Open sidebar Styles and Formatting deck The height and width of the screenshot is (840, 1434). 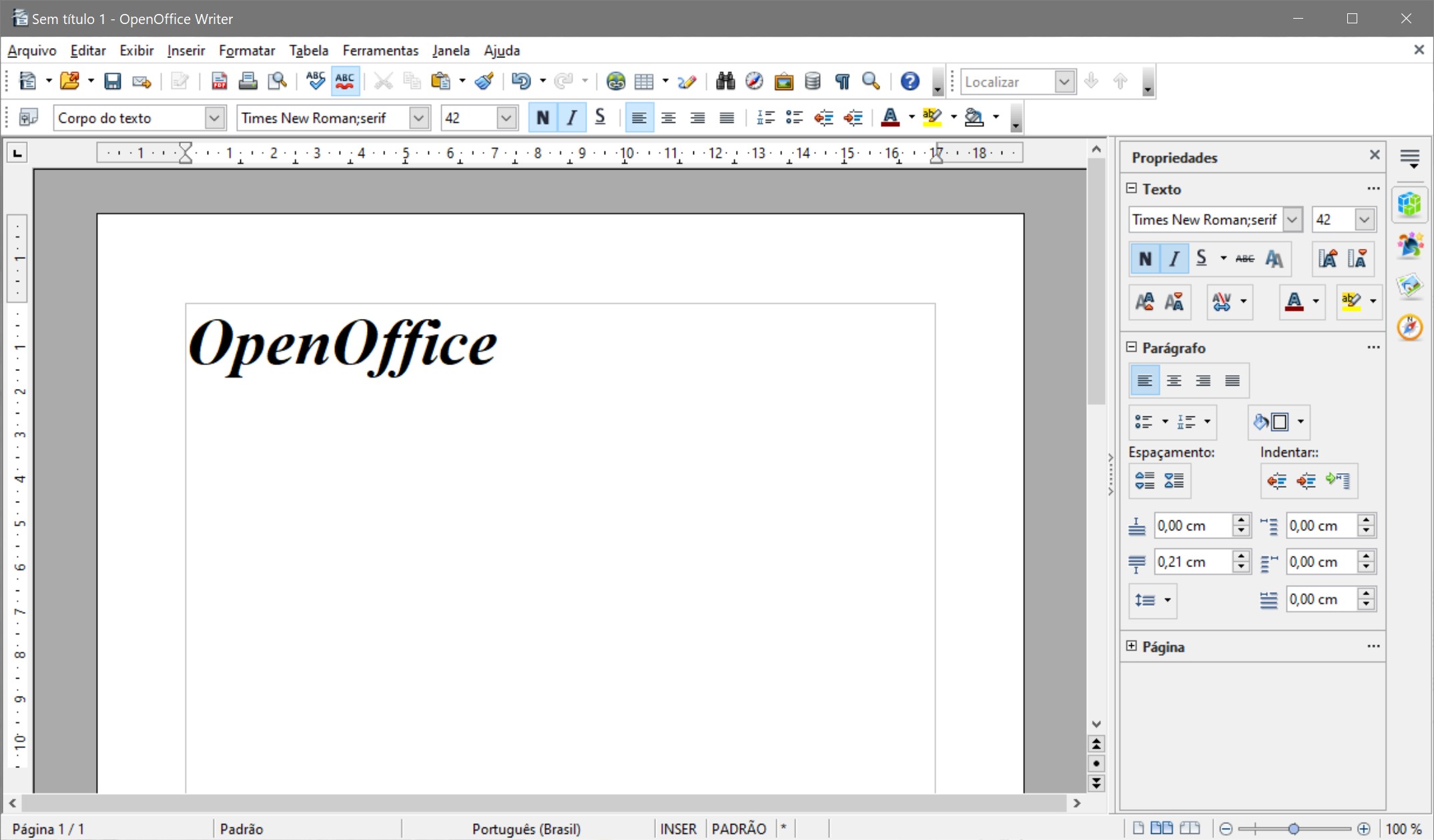[x=1409, y=245]
